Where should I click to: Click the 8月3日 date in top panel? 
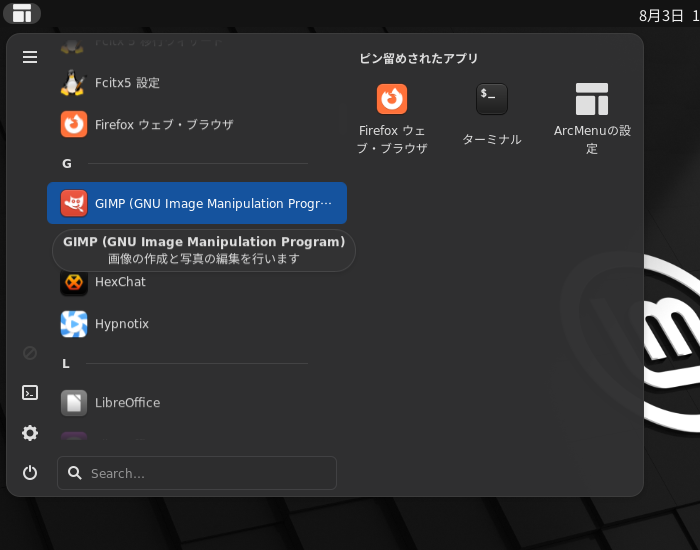click(661, 16)
